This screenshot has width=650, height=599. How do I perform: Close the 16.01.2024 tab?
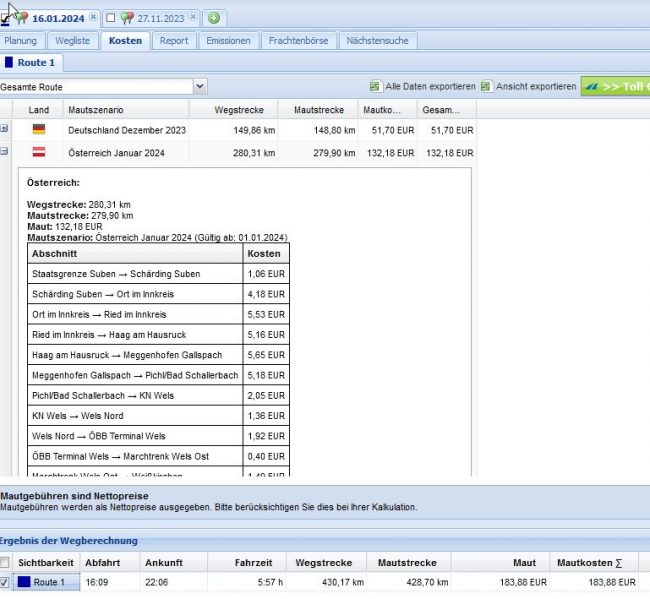(93, 18)
